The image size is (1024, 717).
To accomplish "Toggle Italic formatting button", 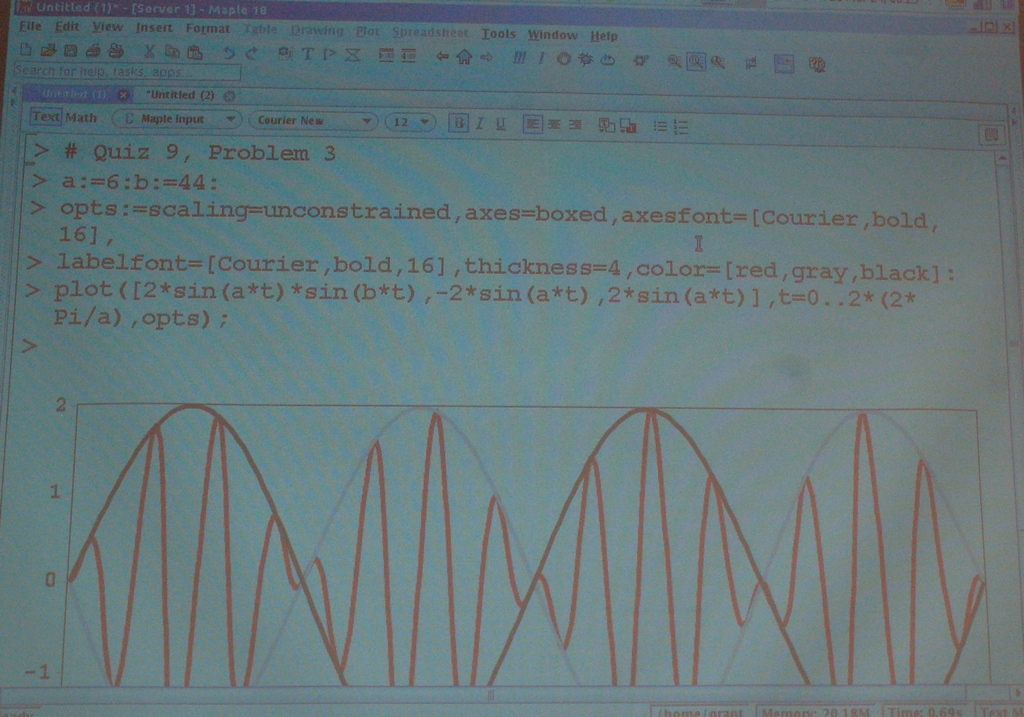I will point(479,123).
